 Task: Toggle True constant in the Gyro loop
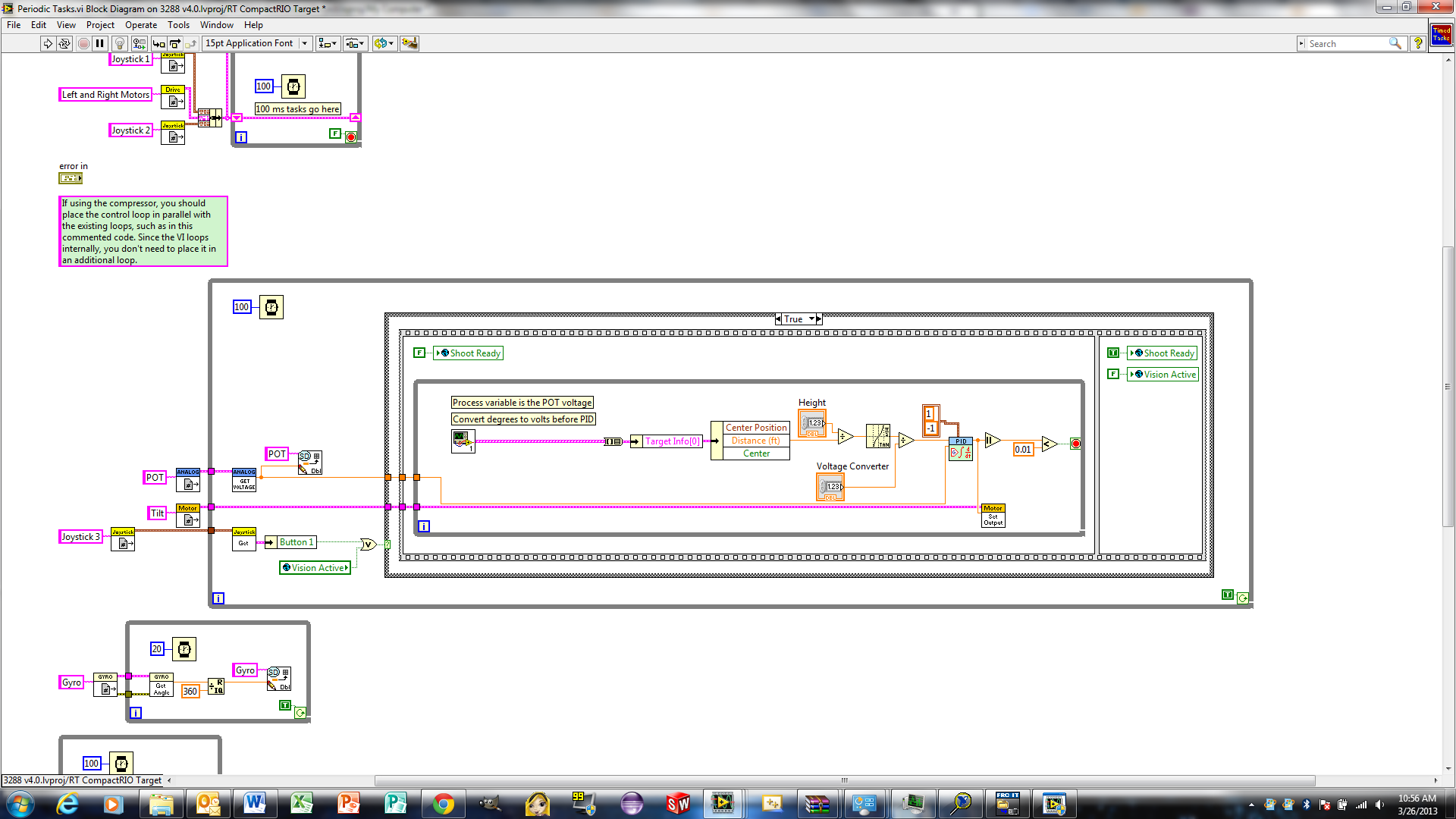[x=285, y=705]
